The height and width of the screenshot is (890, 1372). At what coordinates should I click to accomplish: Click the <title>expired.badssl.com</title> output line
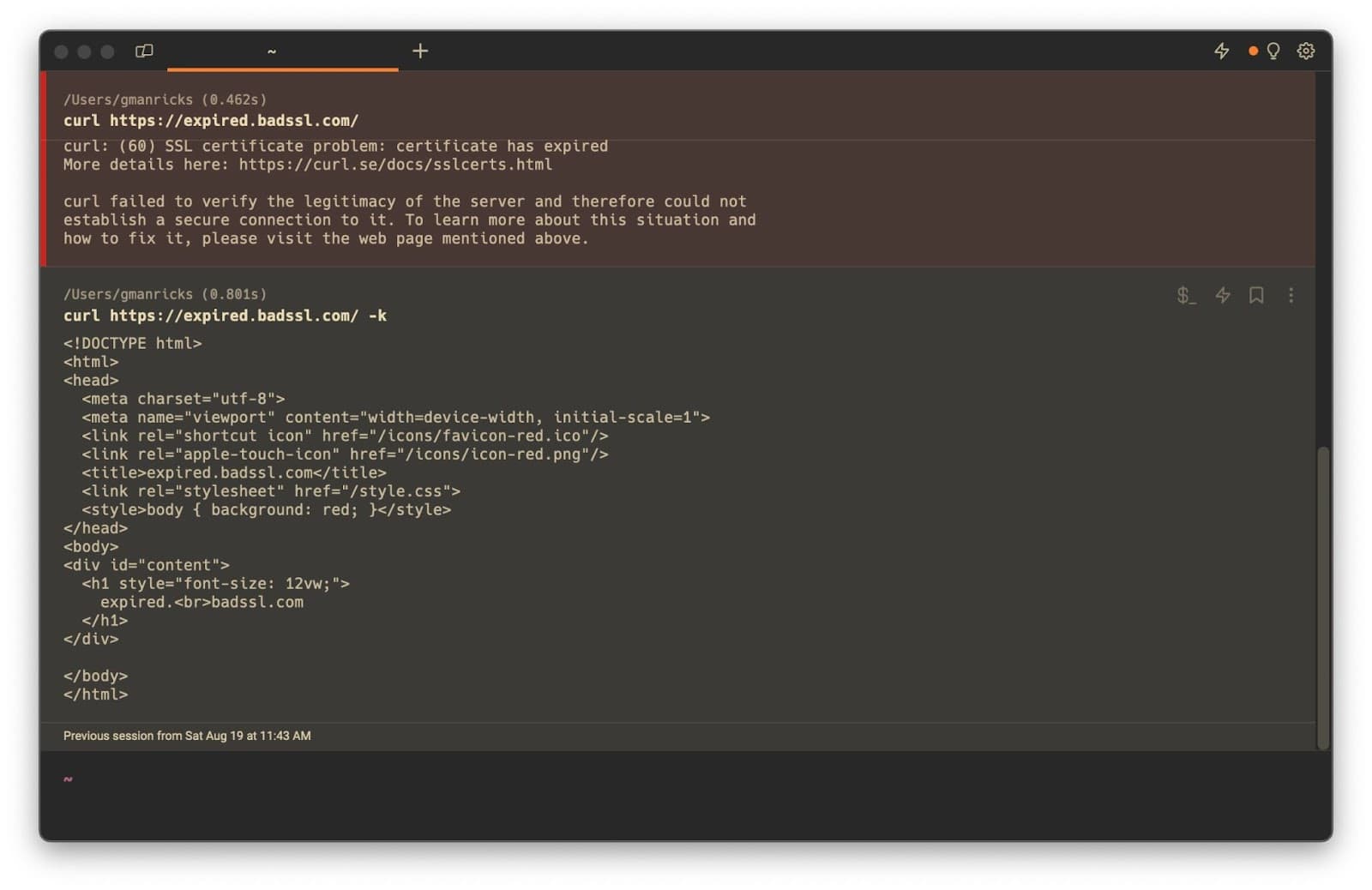point(233,472)
